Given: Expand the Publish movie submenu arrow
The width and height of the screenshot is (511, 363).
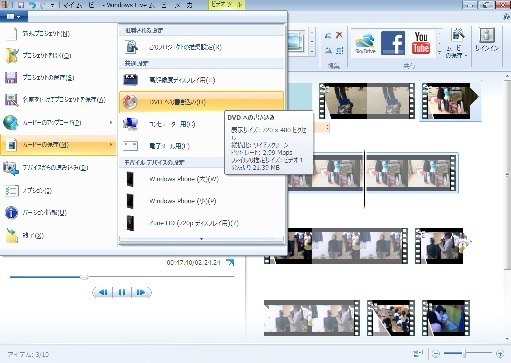Looking at the screenshot, I should coord(111,123).
